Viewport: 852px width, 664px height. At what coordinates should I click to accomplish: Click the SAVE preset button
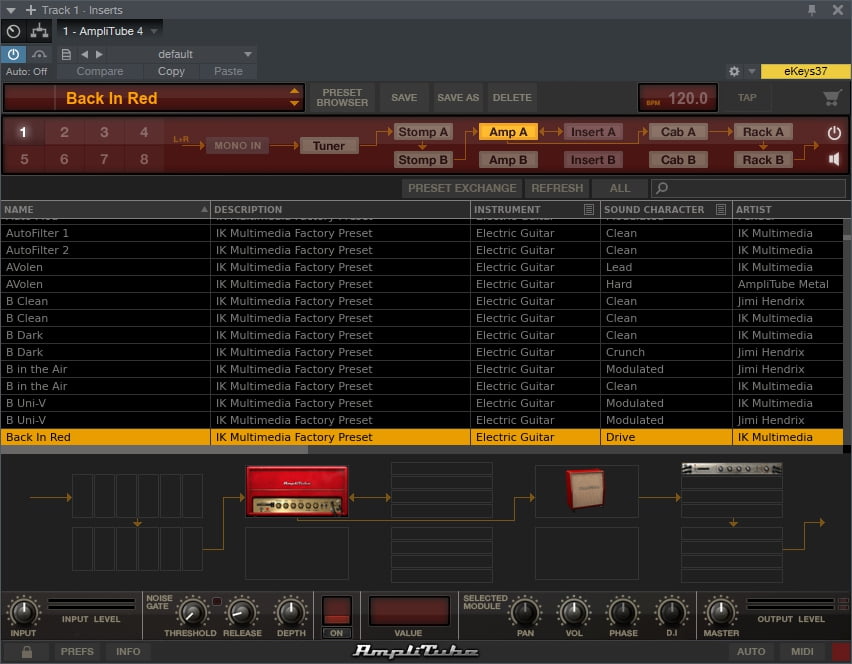click(404, 98)
